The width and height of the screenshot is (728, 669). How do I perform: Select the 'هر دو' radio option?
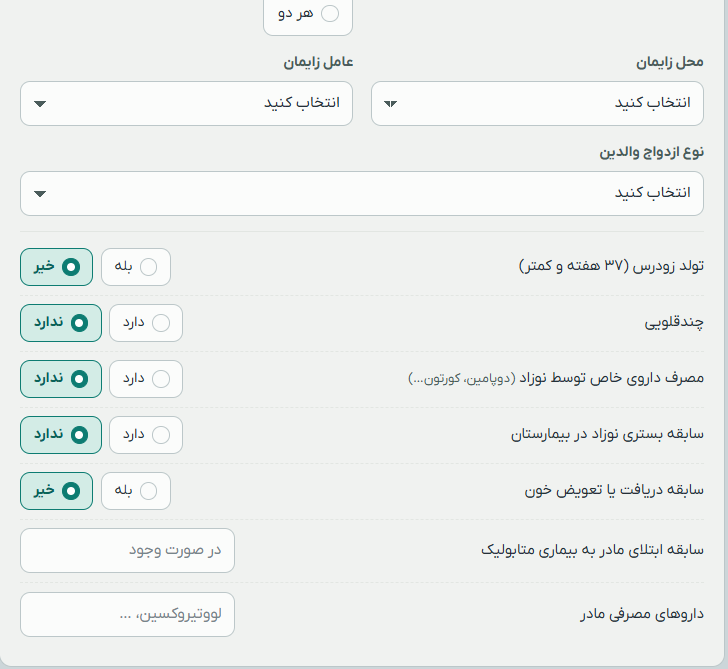click(308, 14)
